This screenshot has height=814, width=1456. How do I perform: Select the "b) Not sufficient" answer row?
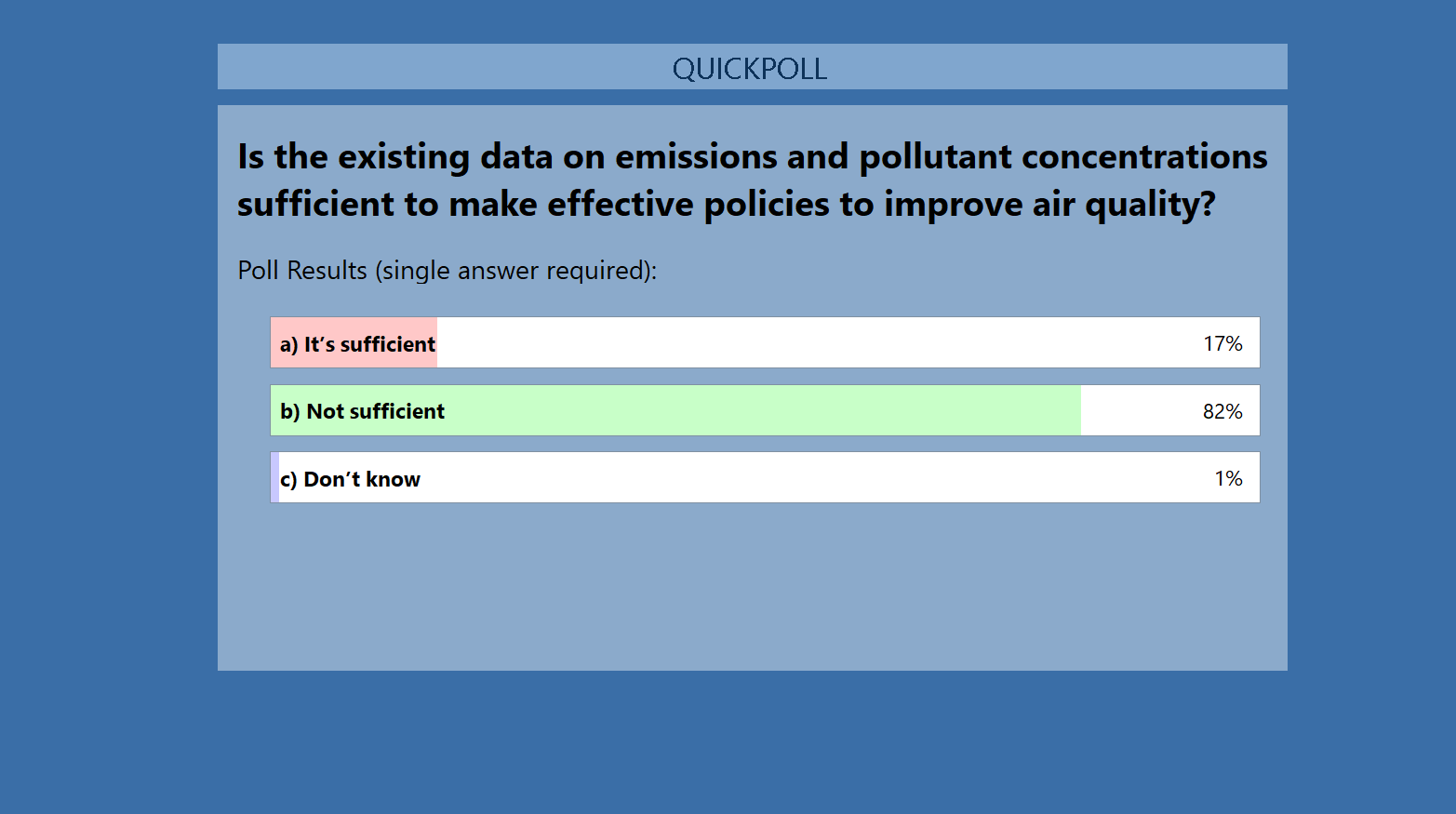point(765,410)
